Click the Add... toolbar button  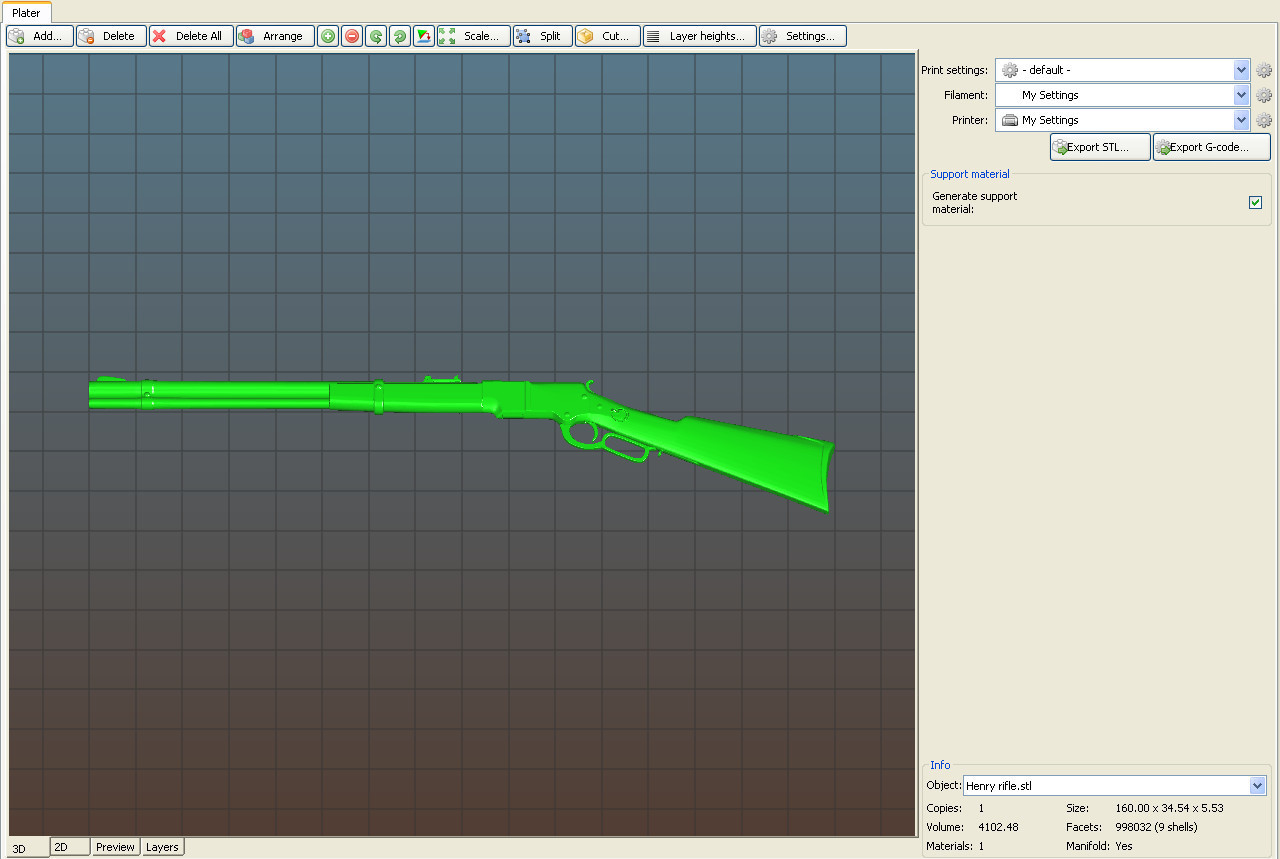tap(40, 36)
